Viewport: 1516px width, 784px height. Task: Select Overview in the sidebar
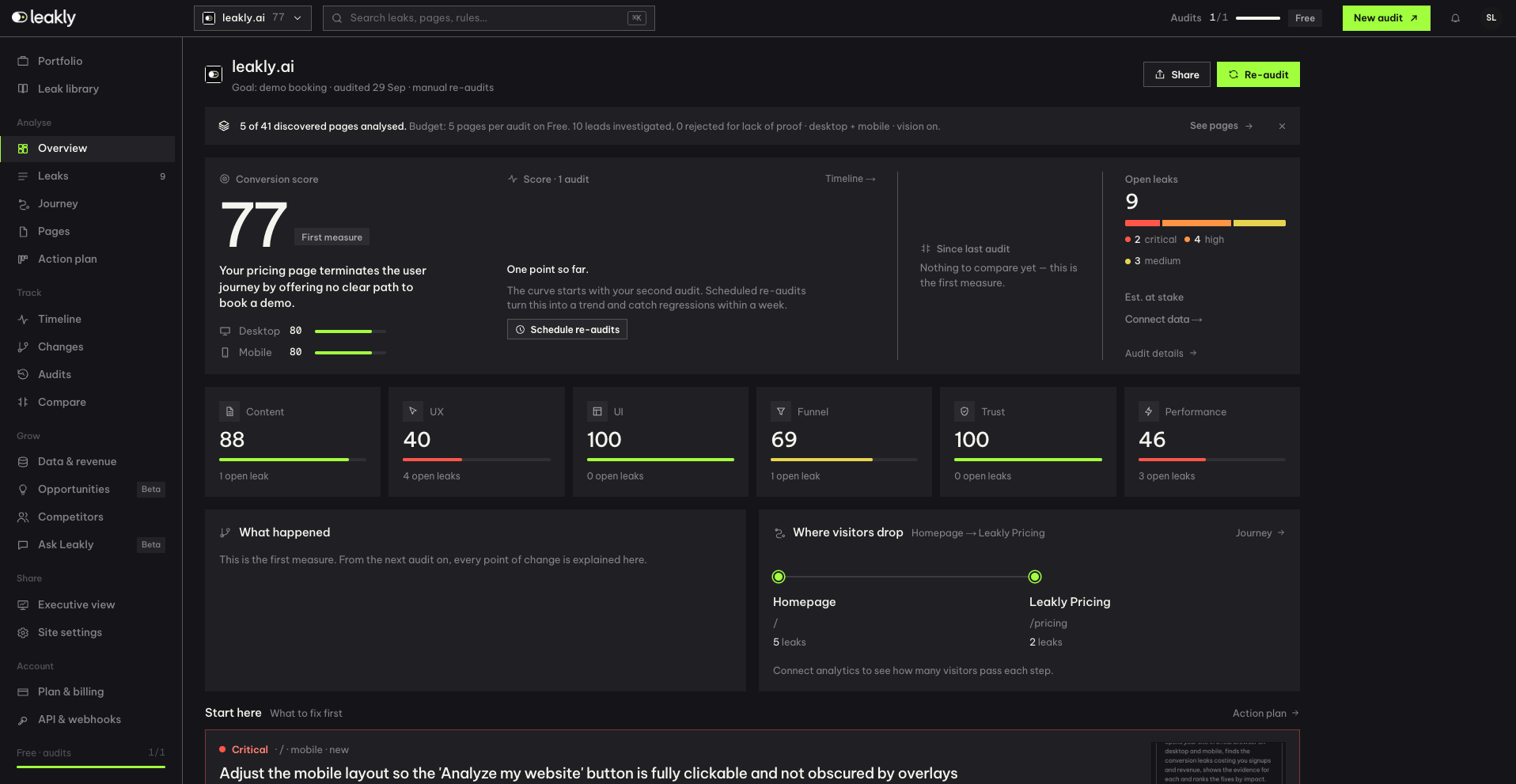pyautogui.click(x=88, y=148)
